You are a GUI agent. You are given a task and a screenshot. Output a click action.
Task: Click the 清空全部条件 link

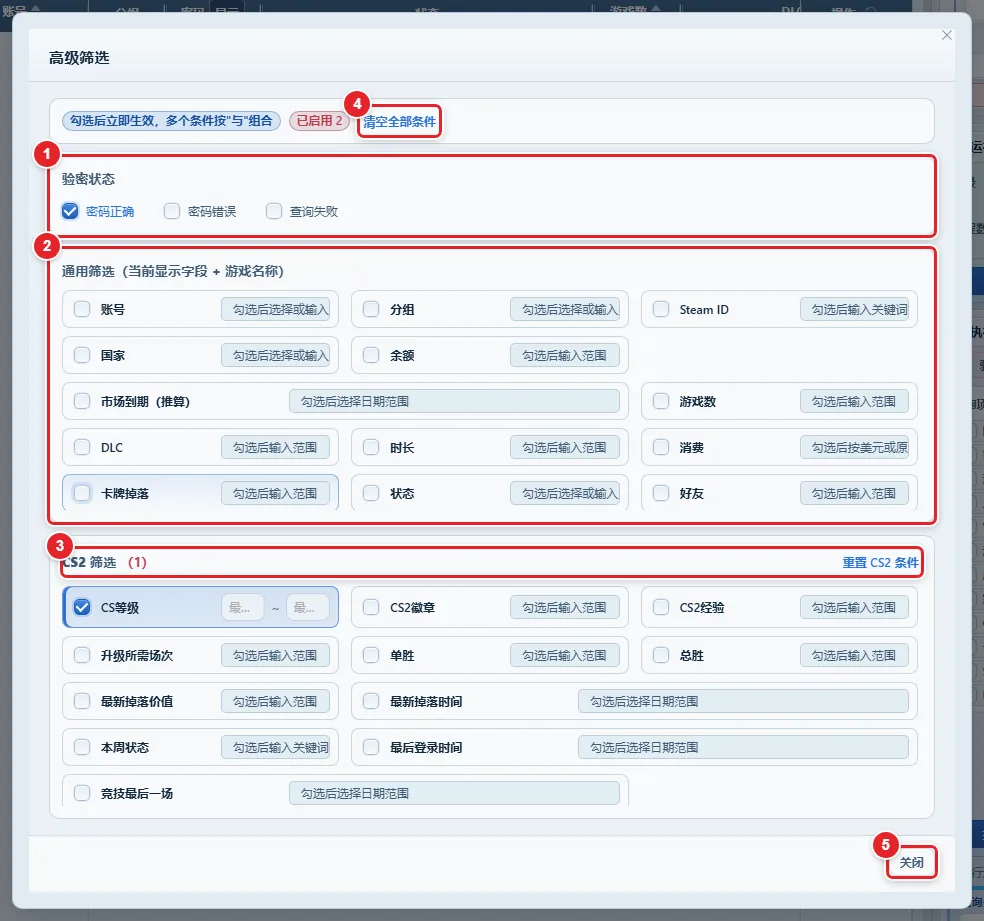click(x=399, y=122)
